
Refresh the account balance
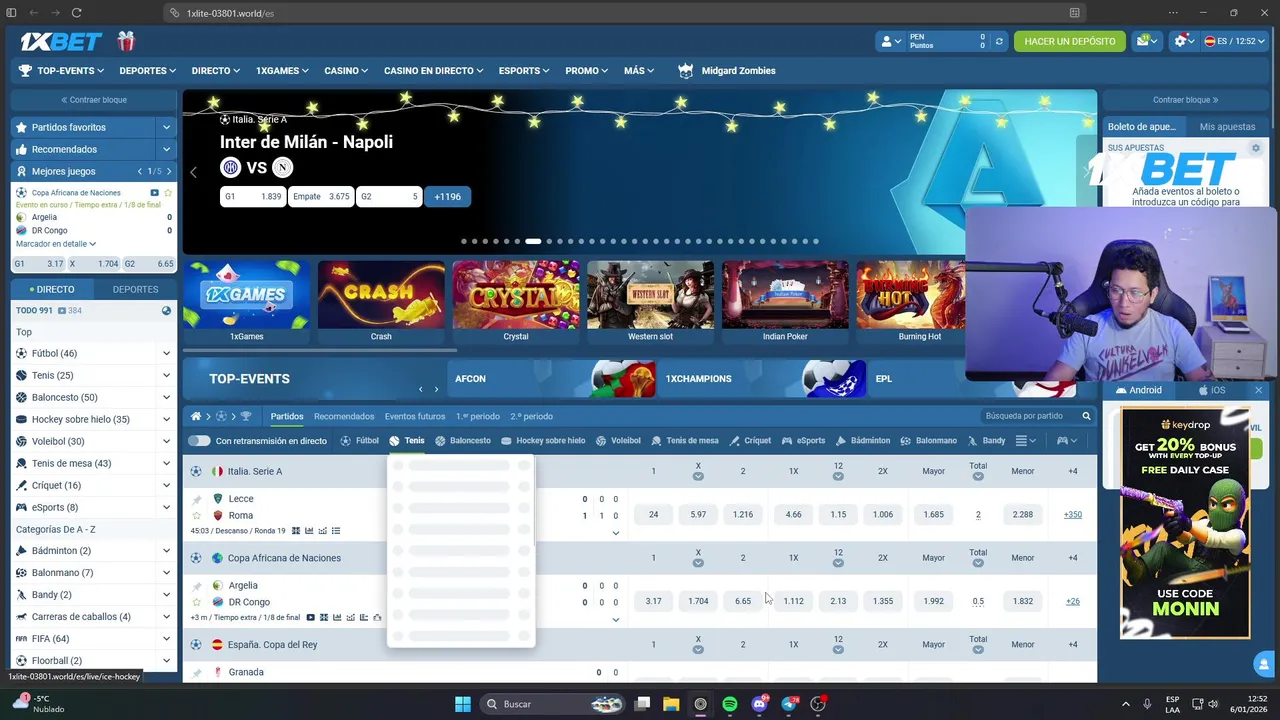(x=998, y=41)
